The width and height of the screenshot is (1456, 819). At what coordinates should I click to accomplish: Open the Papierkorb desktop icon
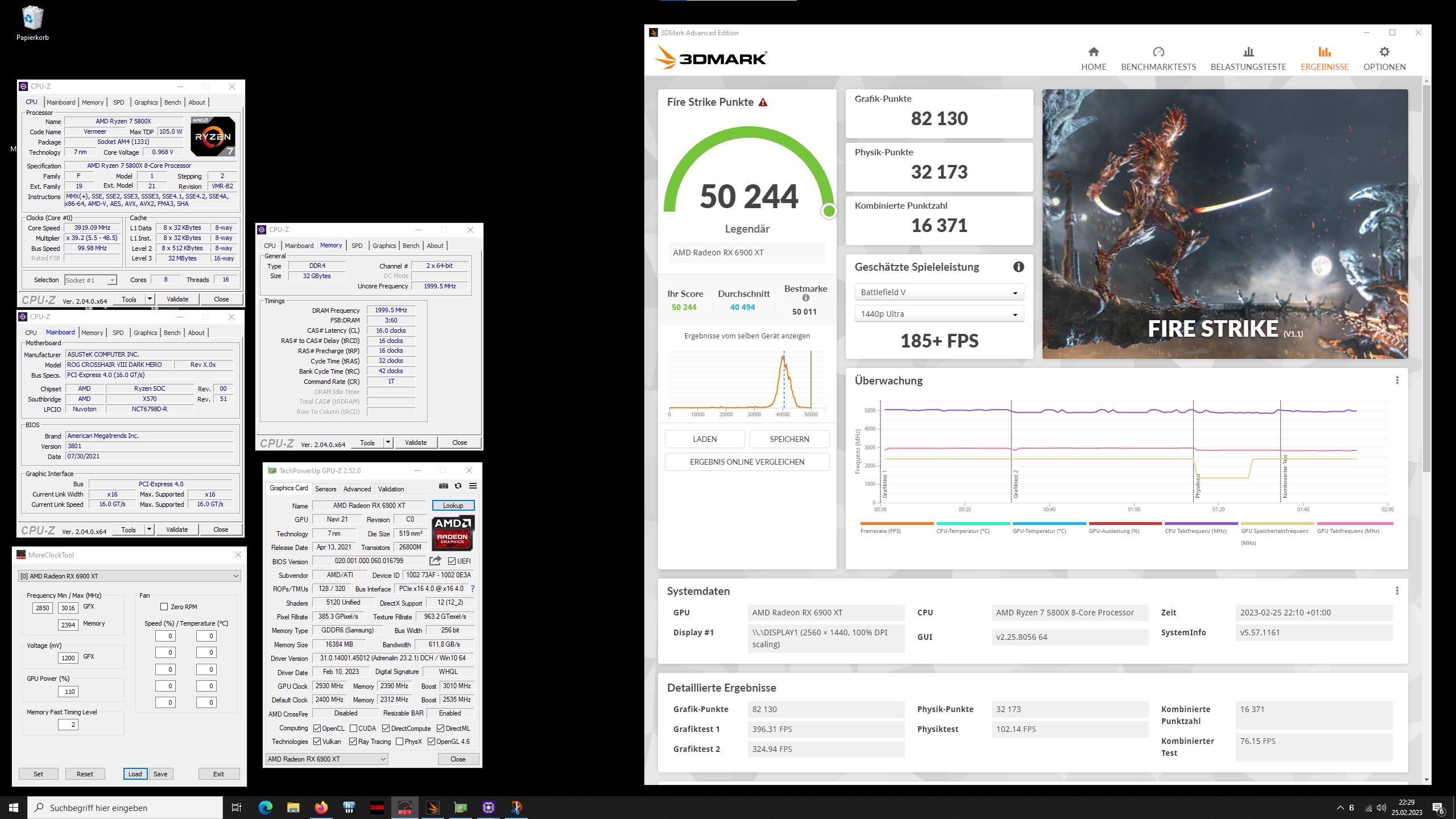pos(32,24)
